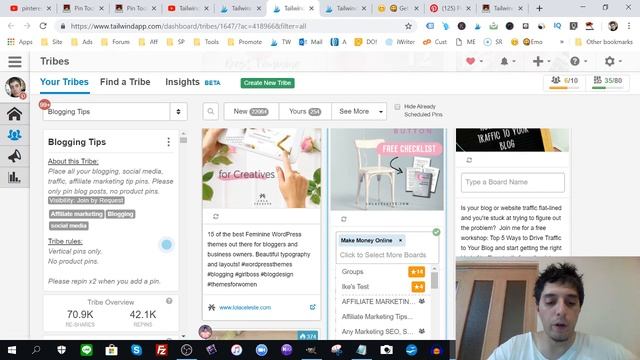
Task: Click the Type a Board Name field
Action: 513,182
